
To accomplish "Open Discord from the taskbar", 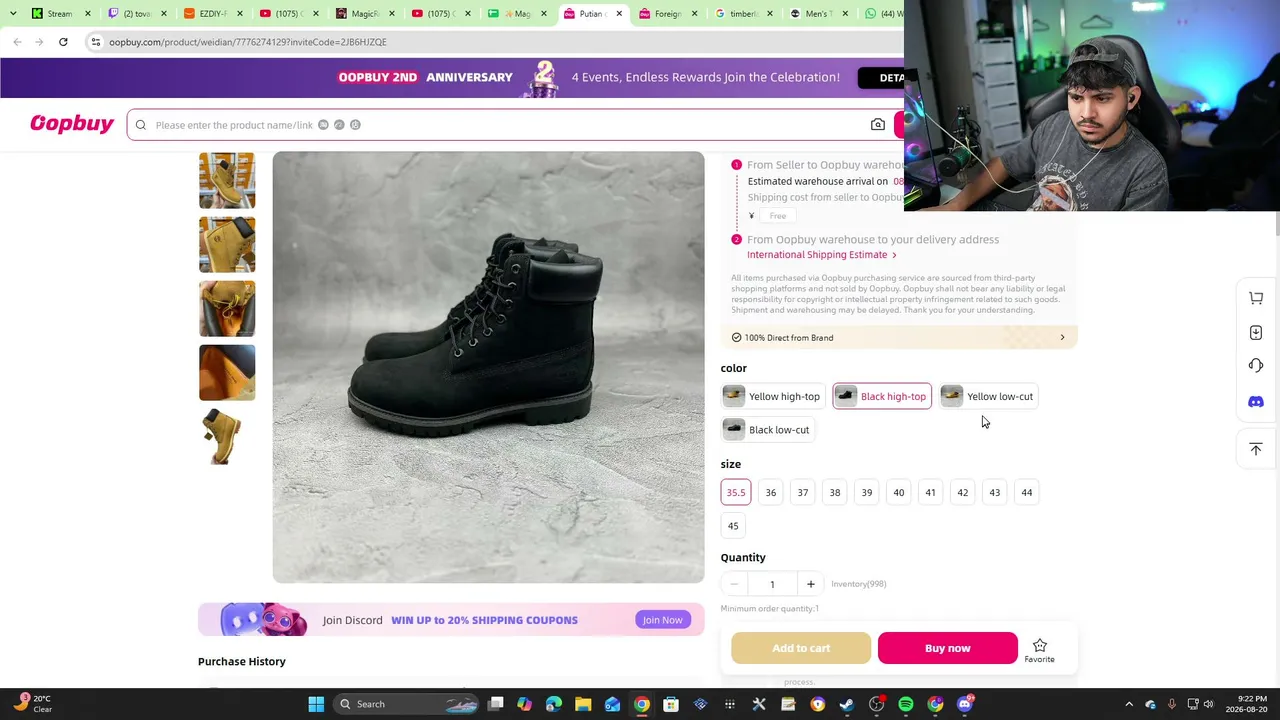I will 965,704.
